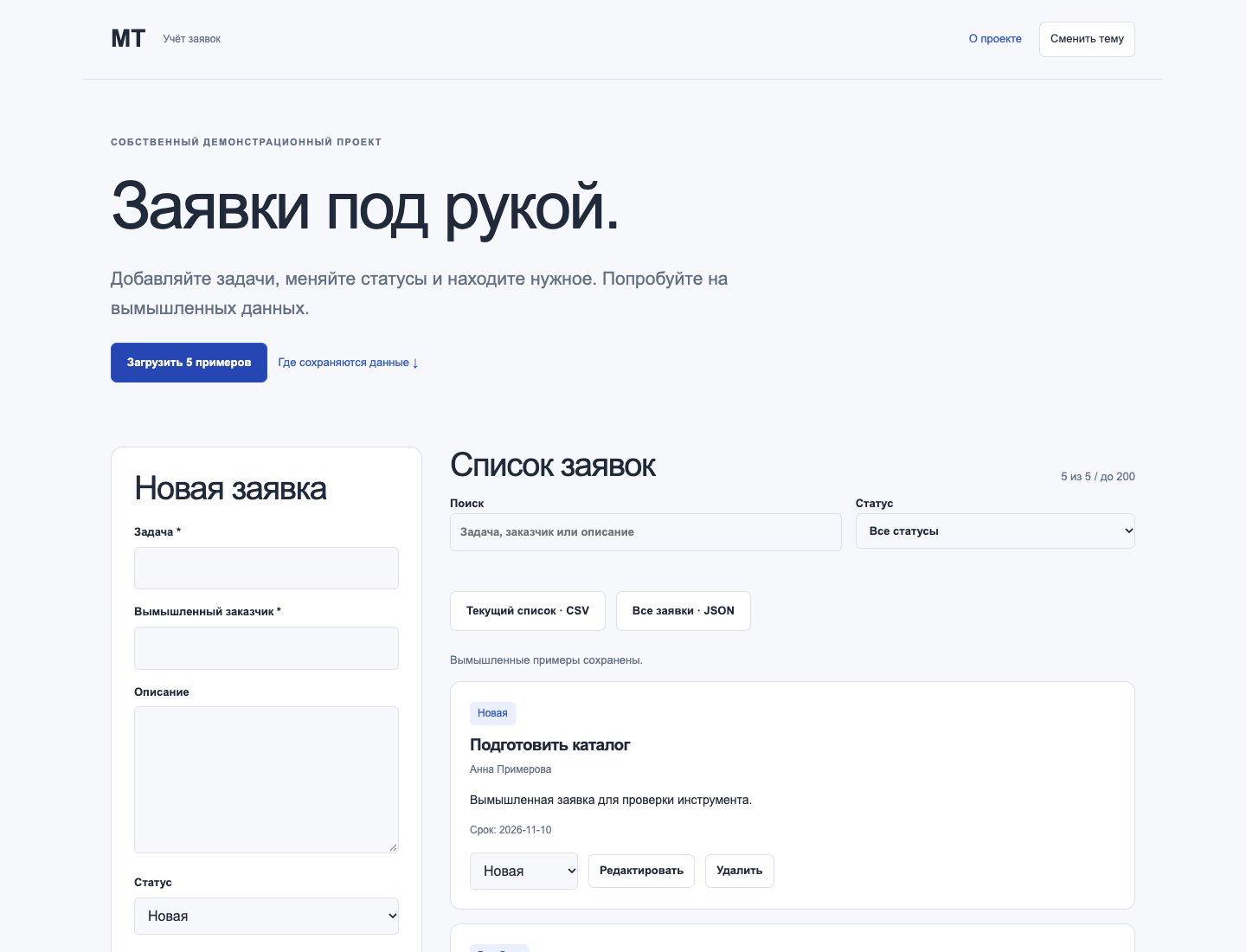The height and width of the screenshot is (952, 1246).
Task: Expand the «Все статусы» filter dropdown
Action: coord(995,531)
